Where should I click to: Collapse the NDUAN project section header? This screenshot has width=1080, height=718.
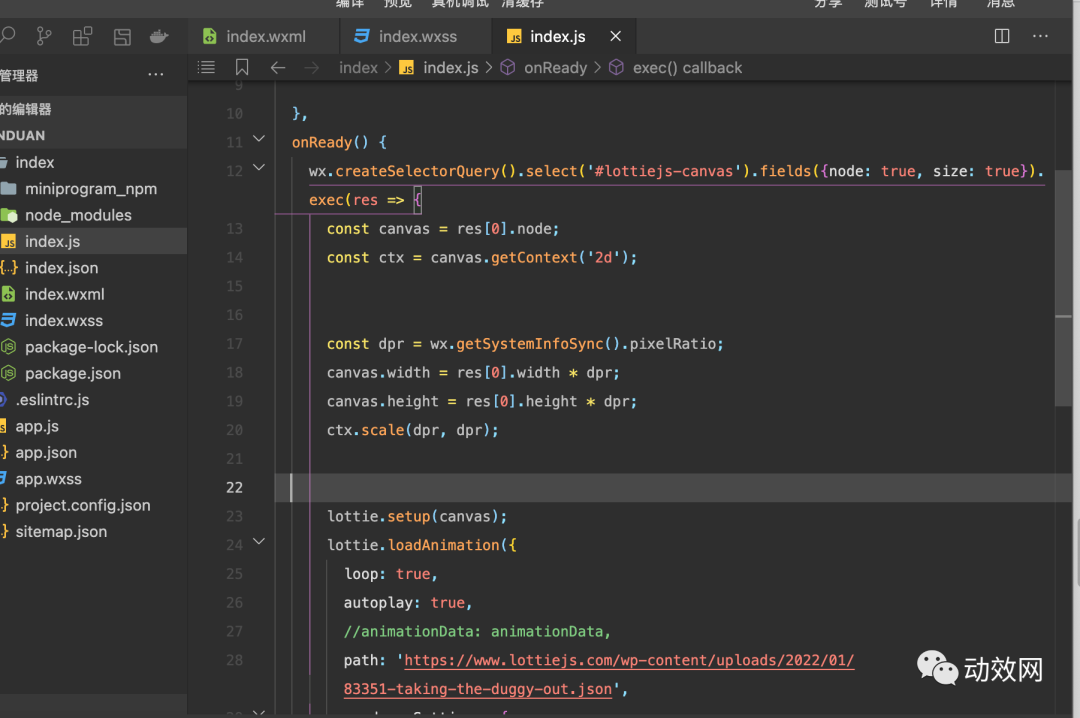[93, 136]
